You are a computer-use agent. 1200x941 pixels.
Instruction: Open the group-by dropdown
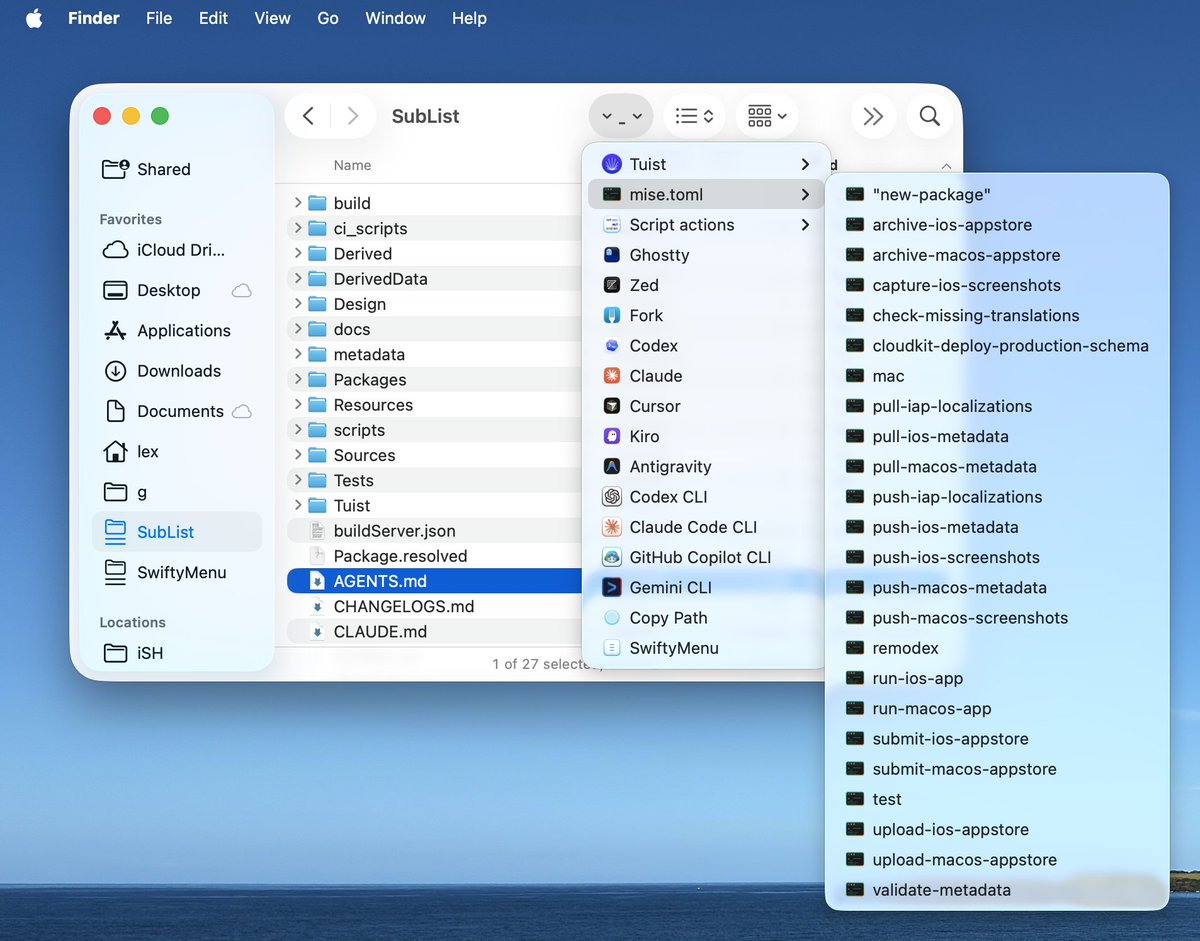(x=767, y=116)
